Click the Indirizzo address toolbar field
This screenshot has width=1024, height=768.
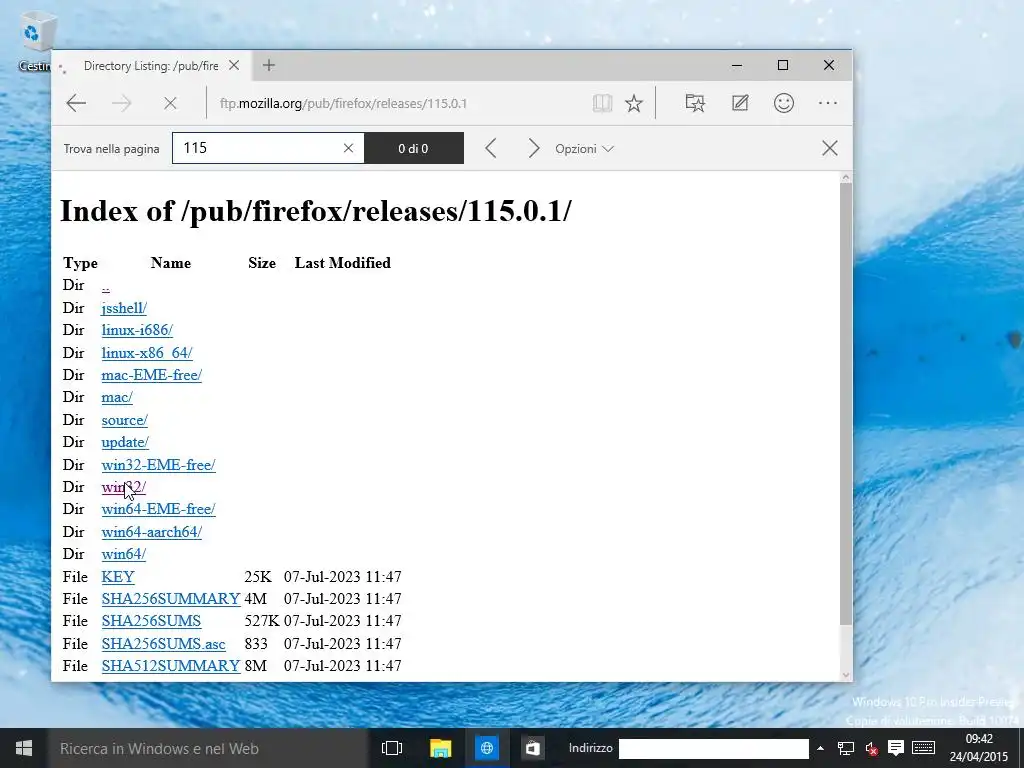click(713, 748)
